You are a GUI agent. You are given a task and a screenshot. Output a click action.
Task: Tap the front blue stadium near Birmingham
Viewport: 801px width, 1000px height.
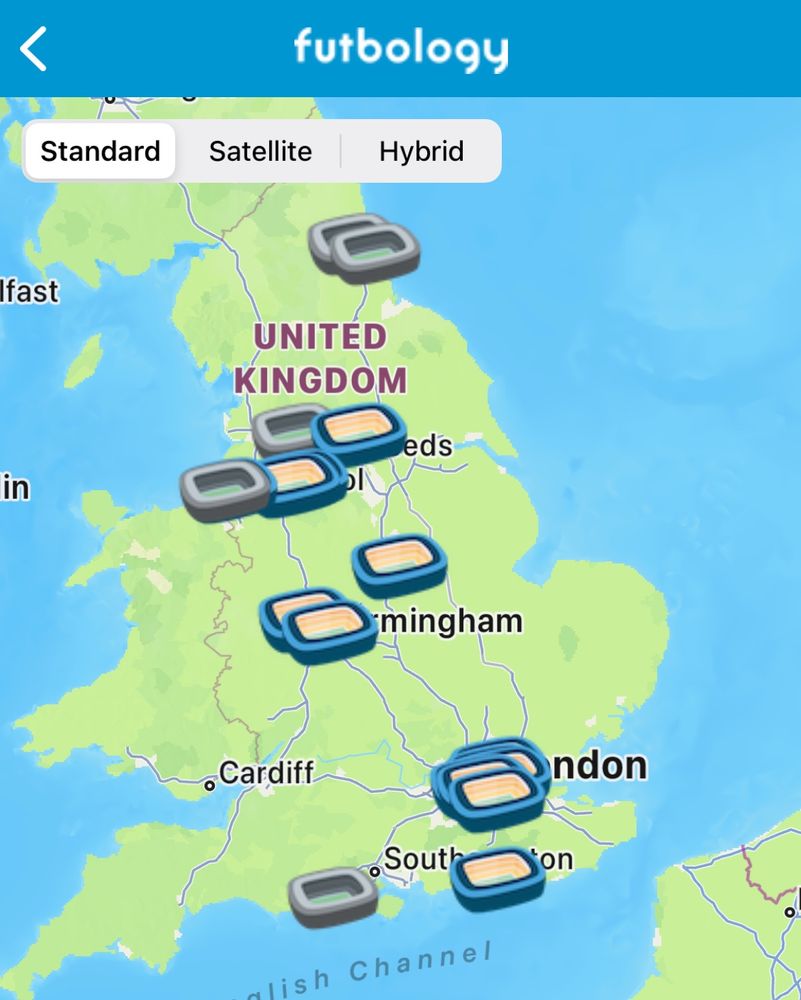pos(330,632)
